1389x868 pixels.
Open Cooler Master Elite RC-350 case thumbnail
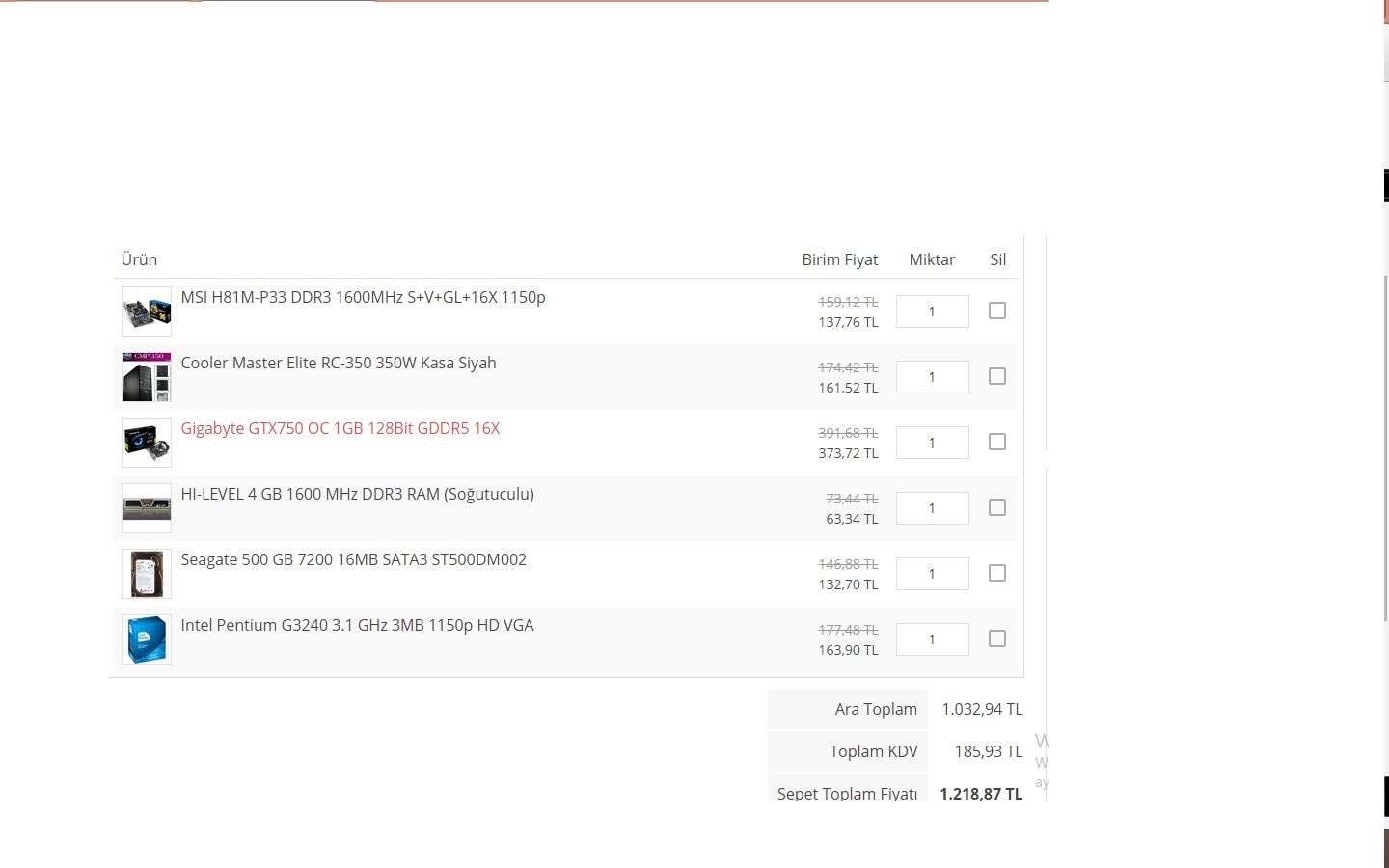click(x=147, y=377)
